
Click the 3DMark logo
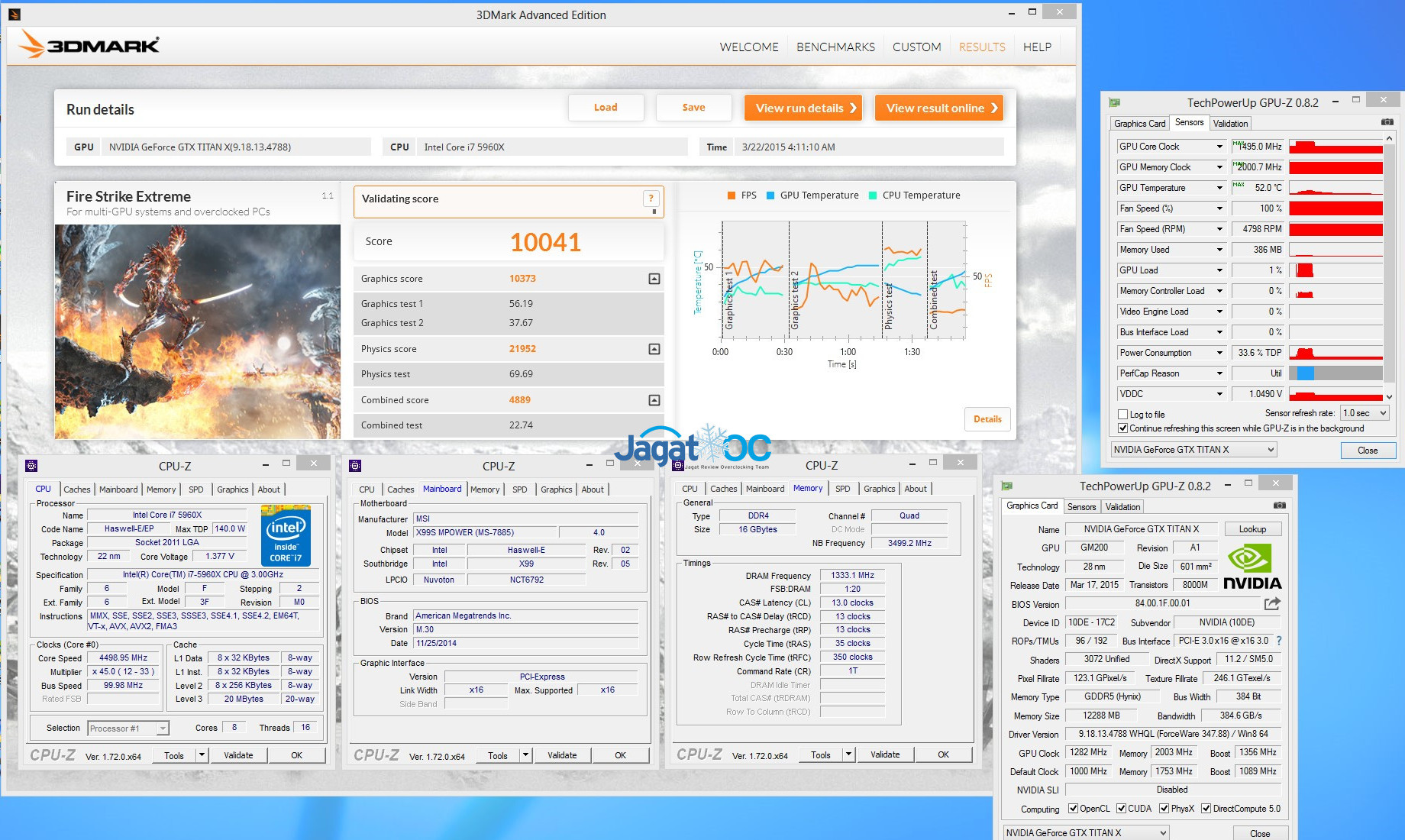[x=89, y=45]
